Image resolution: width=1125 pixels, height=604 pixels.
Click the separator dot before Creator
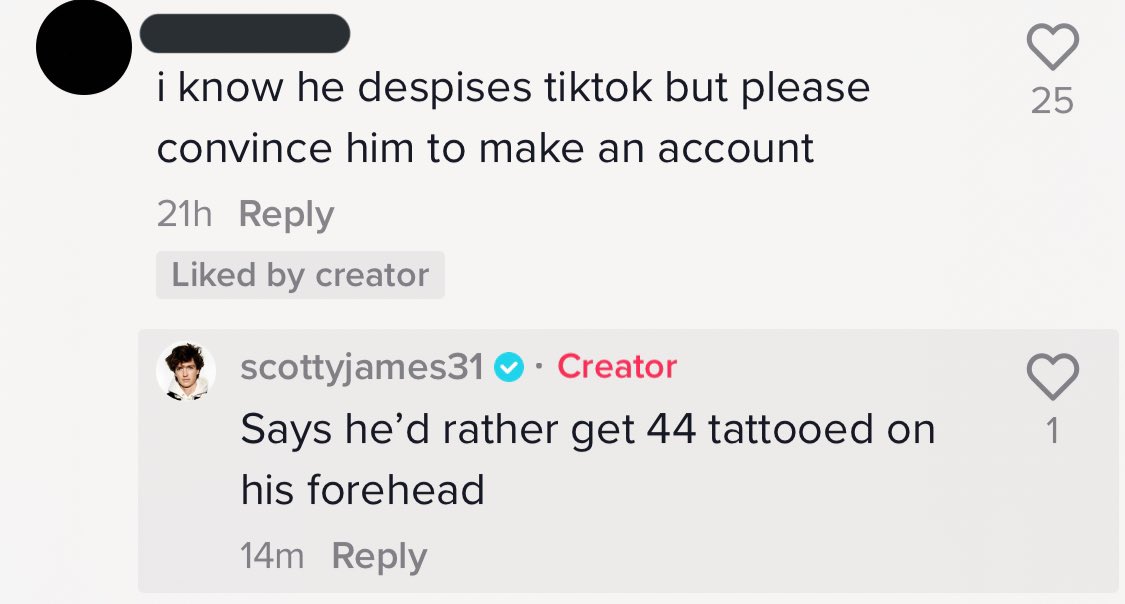click(540, 367)
